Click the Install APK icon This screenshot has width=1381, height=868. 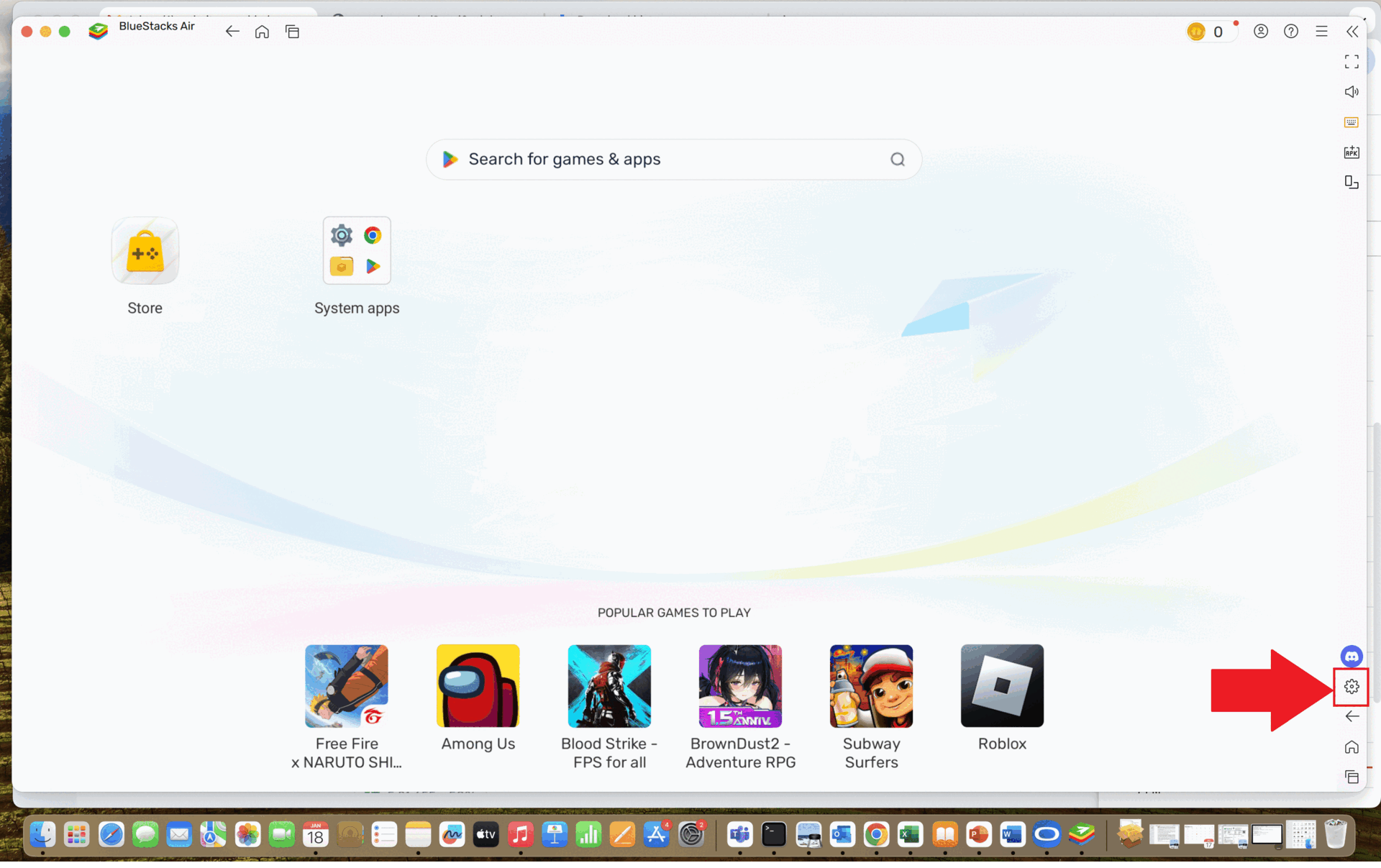tap(1352, 152)
